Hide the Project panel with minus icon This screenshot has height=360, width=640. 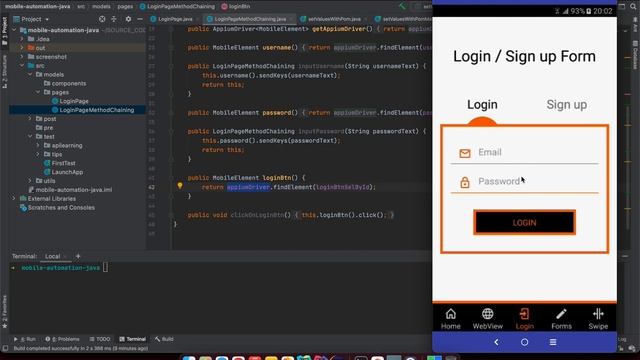pos(140,19)
